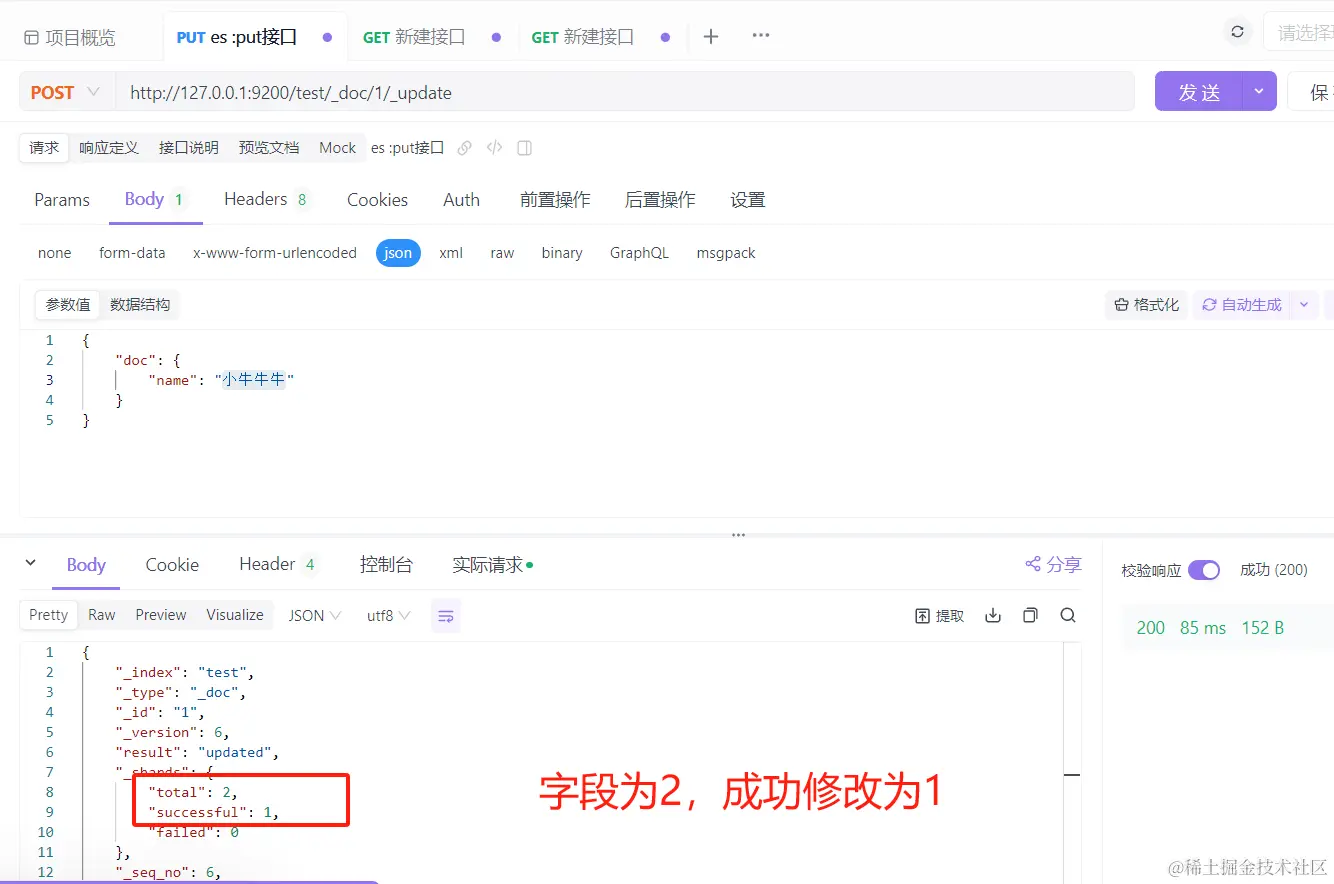Open the response Header tab
Image resolution: width=1334 pixels, height=884 pixels.
click(278, 565)
